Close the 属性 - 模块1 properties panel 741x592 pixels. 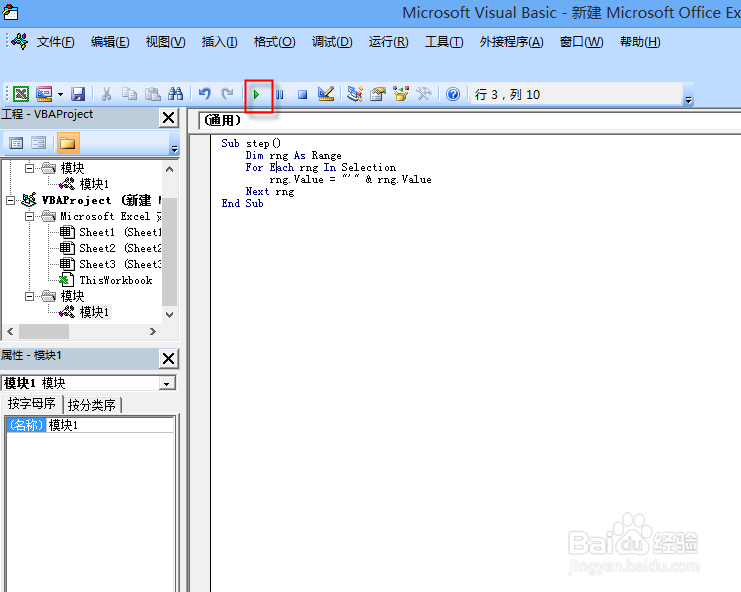click(169, 359)
